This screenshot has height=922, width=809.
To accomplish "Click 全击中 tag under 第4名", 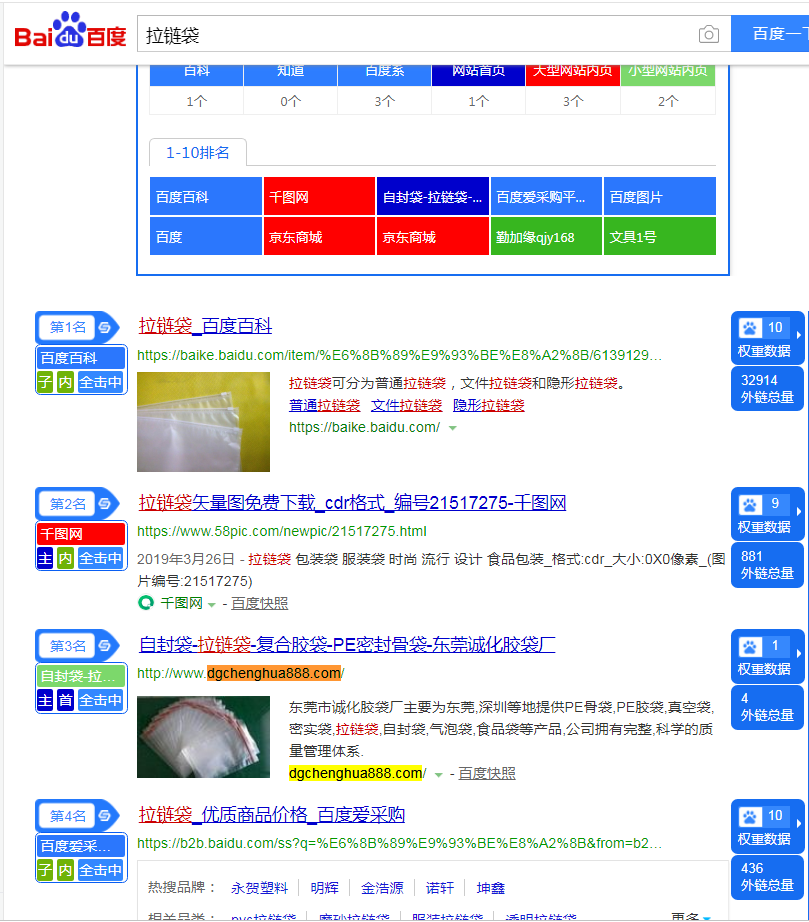I will 101,870.
